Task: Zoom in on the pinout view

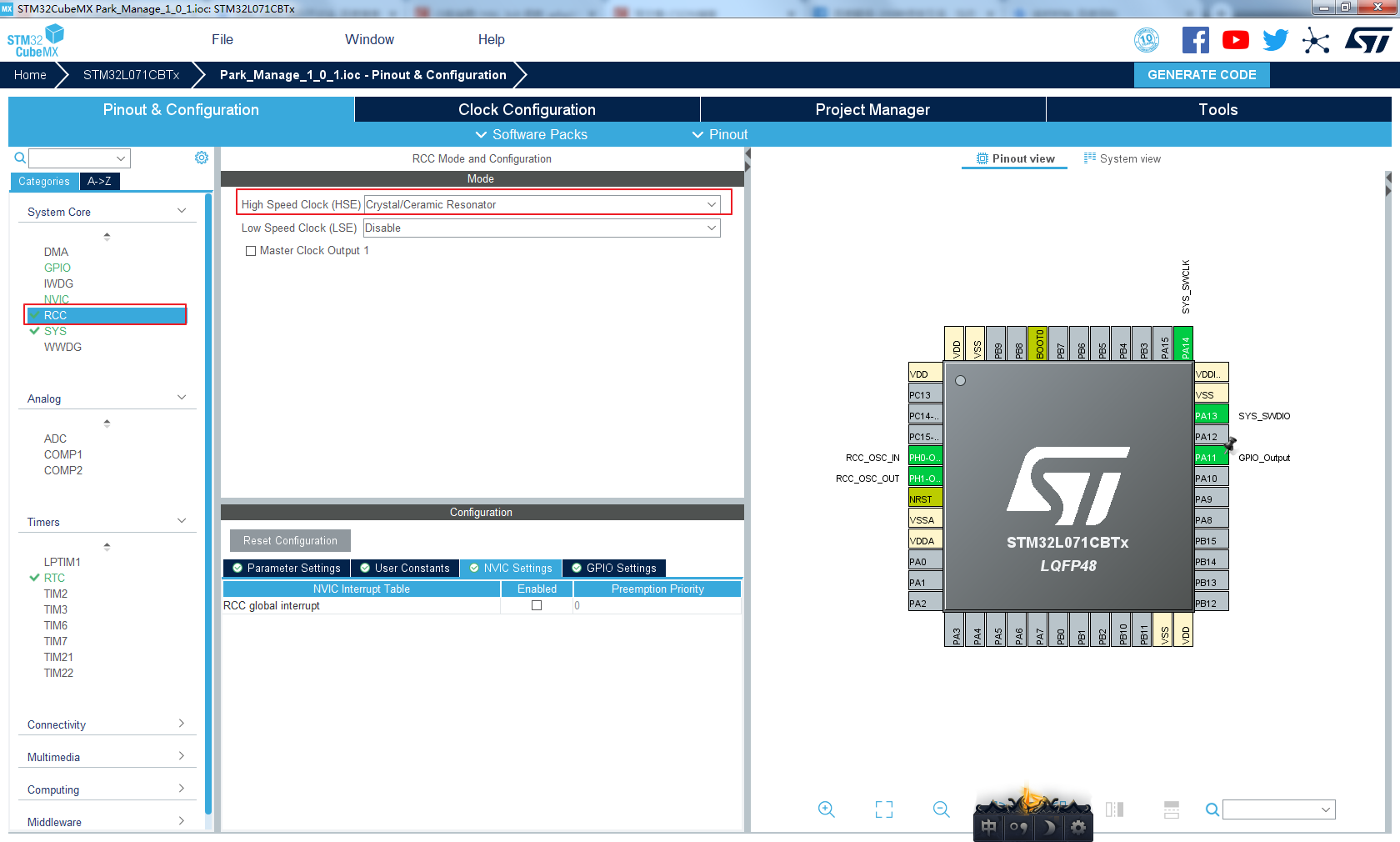Action: 826,809
